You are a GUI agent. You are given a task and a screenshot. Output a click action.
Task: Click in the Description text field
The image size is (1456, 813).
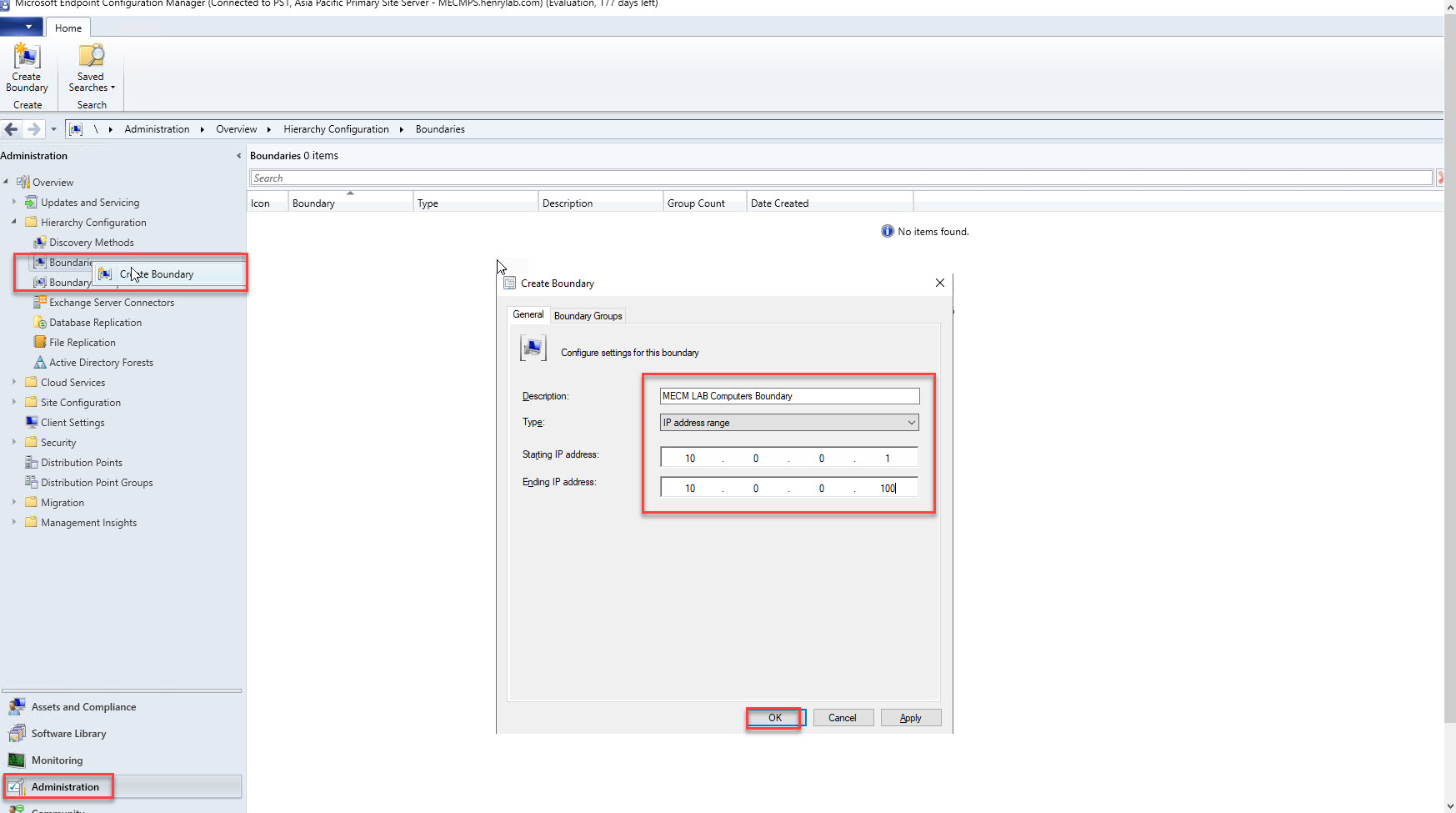click(x=788, y=396)
